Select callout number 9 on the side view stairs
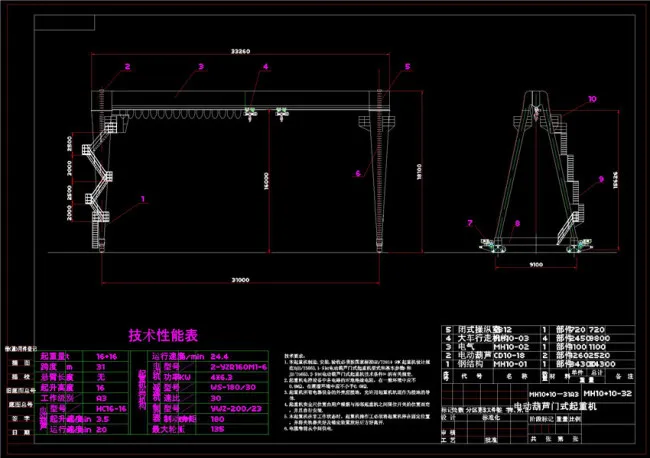The image size is (650, 458). [x=600, y=179]
